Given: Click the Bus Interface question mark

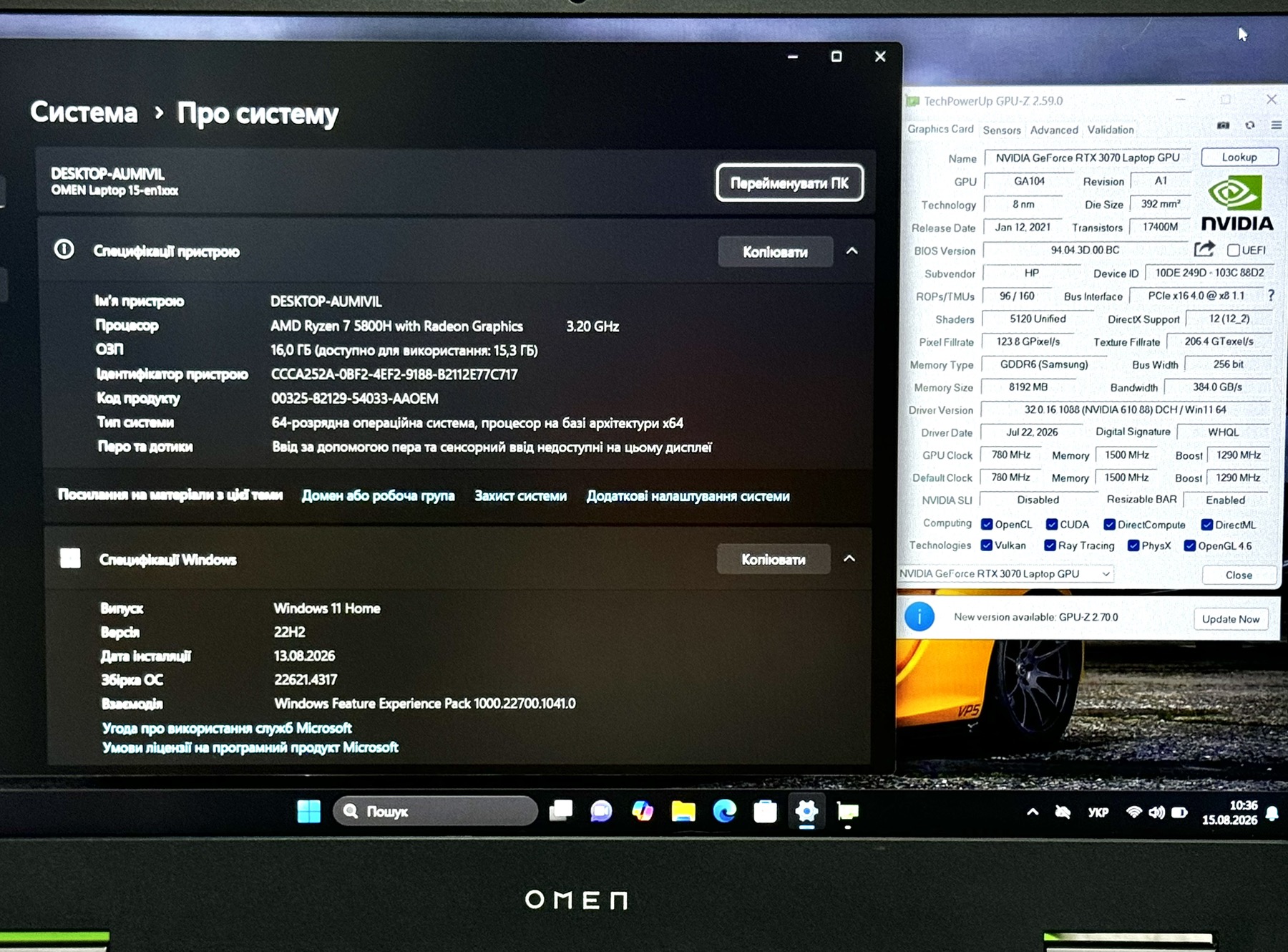Looking at the screenshot, I should [x=1271, y=296].
